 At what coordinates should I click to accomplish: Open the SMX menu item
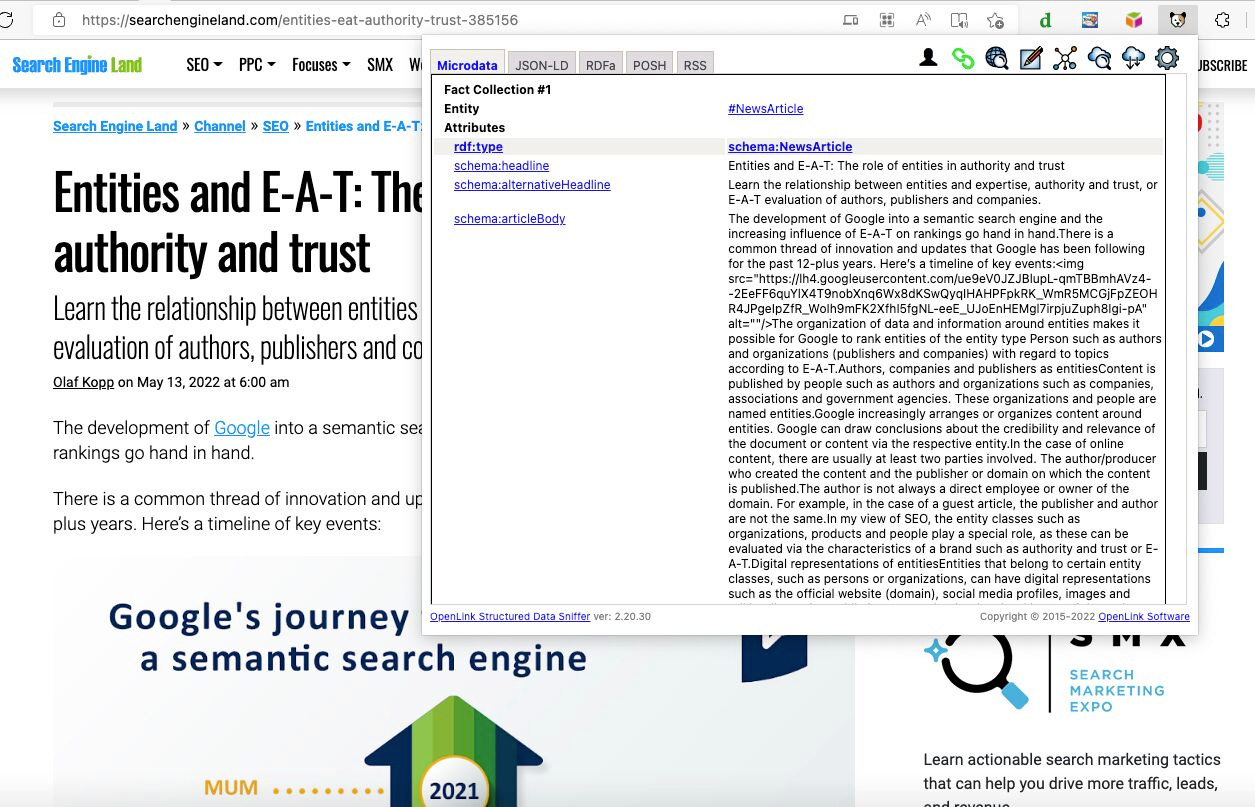coord(380,65)
